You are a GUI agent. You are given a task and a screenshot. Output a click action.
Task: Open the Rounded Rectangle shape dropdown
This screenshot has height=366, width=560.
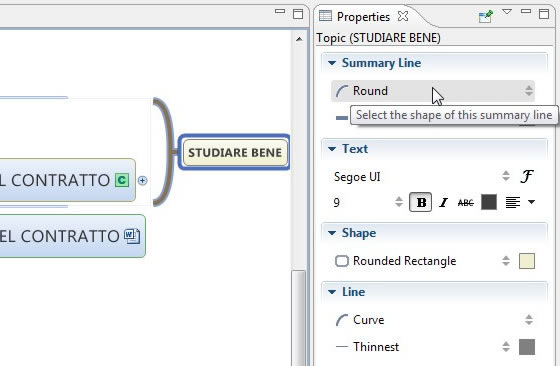coord(422,261)
